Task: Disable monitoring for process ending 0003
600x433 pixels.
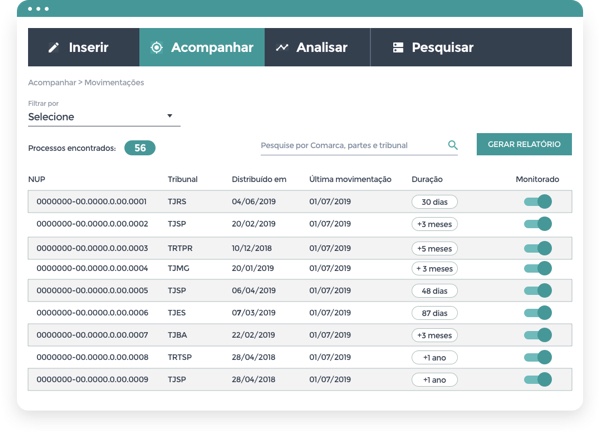Action: 538,248
